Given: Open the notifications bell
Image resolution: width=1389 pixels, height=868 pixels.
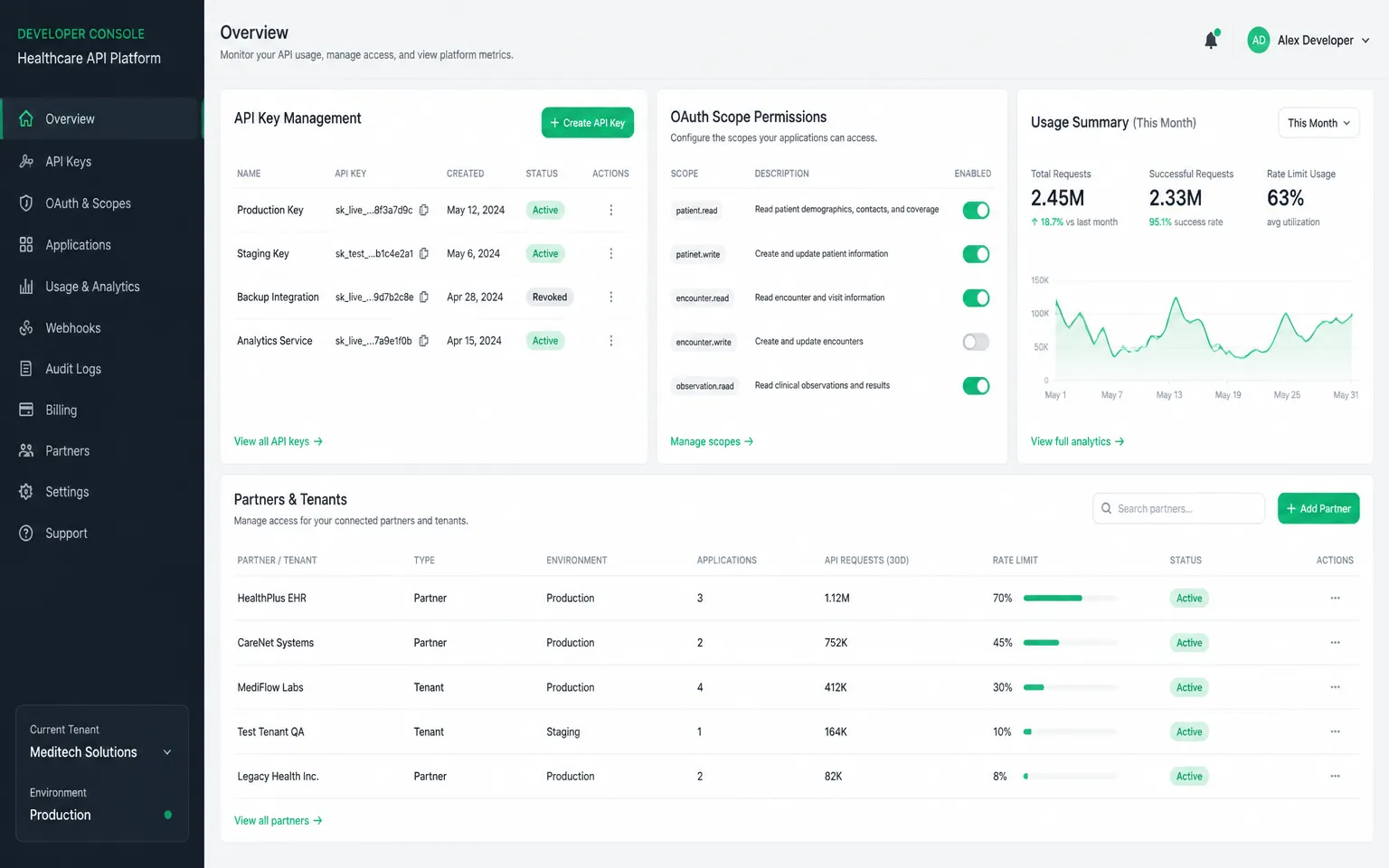Looking at the screenshot, I should (x=1211, y=40).
